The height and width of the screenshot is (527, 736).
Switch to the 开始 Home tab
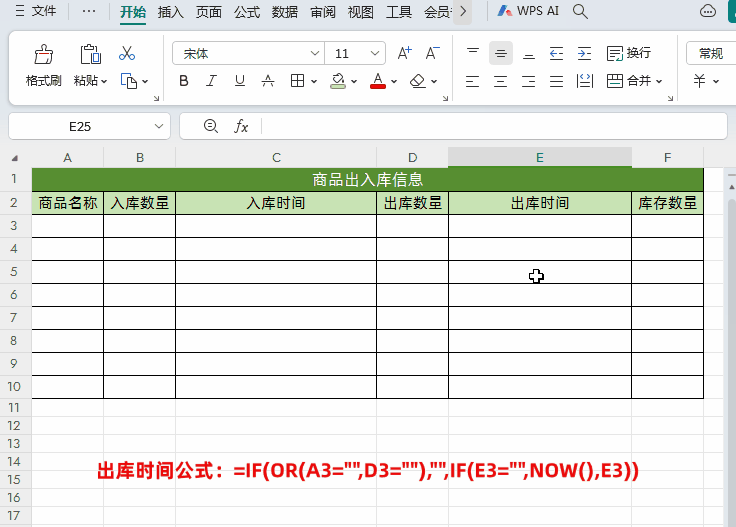click(x=133, y=12)
